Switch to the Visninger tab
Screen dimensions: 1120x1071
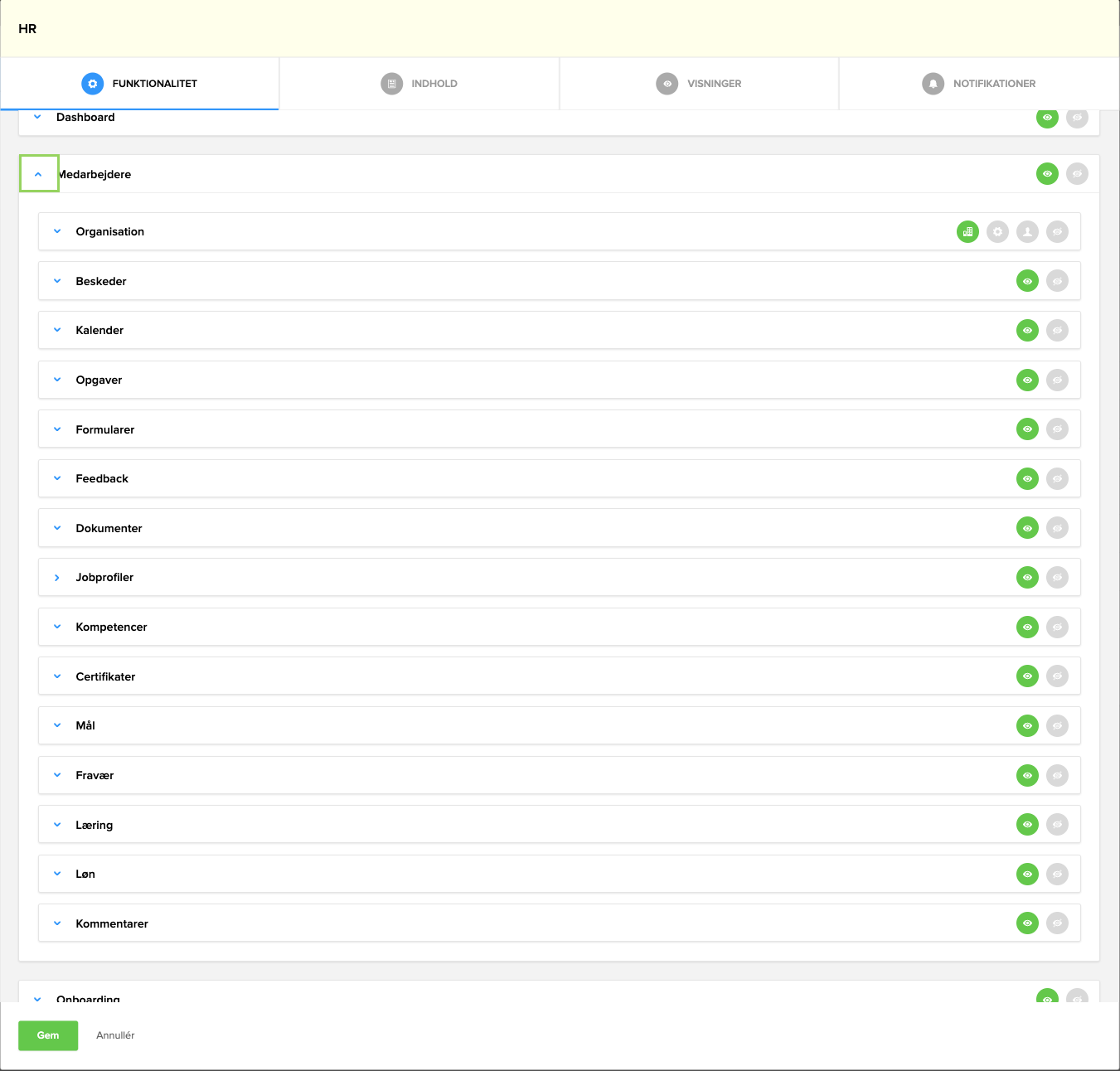pyautogui.click(x=699, y=83)
